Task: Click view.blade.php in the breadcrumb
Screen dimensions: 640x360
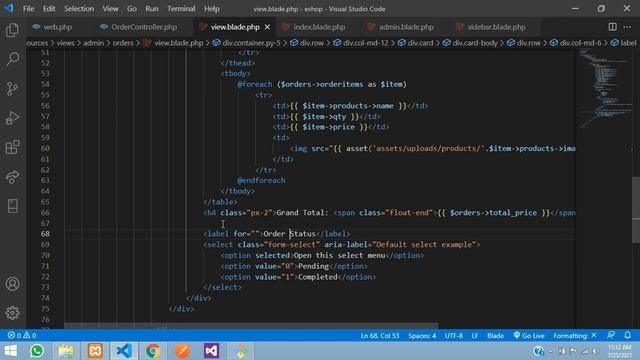Action: pos(178,43)
